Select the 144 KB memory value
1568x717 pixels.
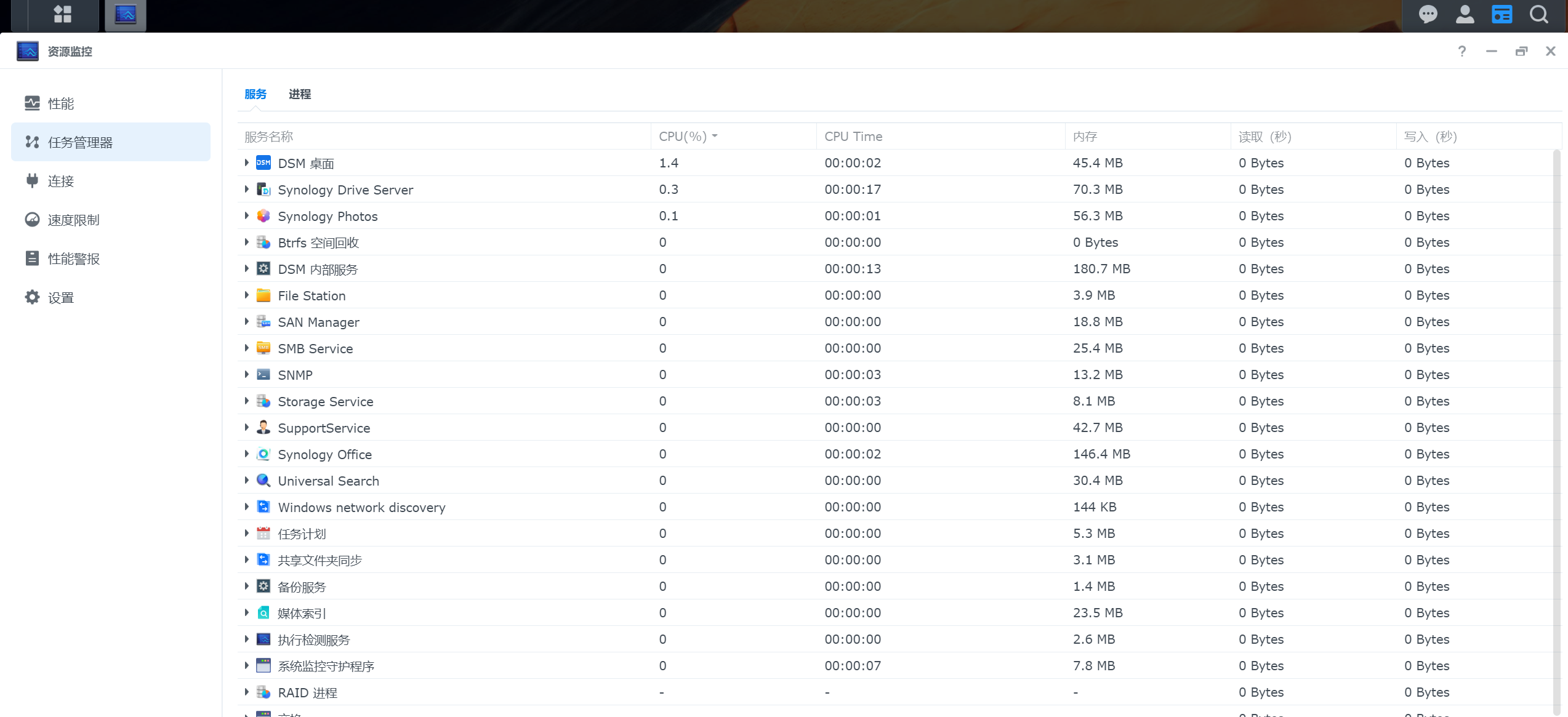coord(1095,507)
